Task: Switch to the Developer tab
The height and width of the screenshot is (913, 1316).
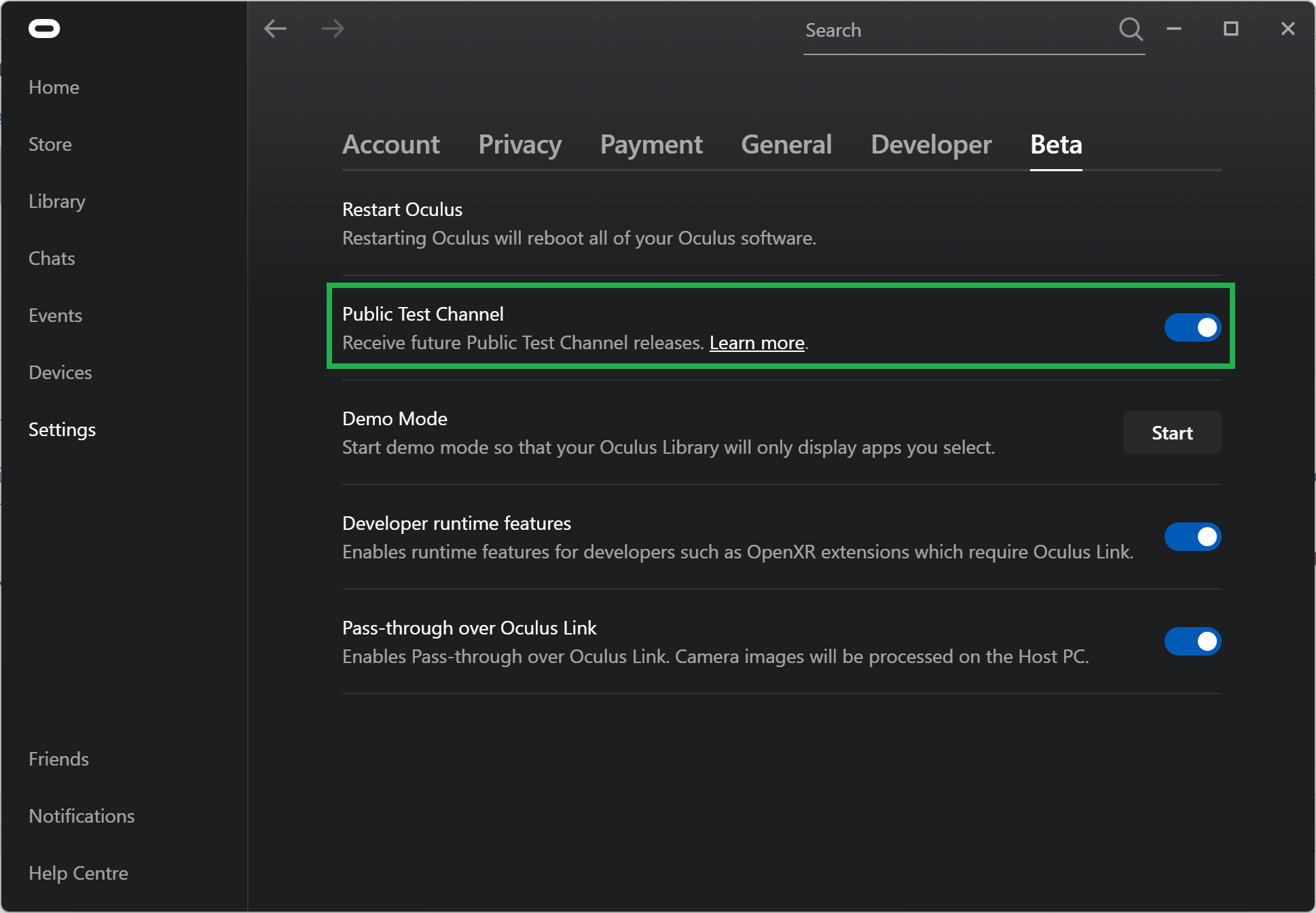Action: coord(931,143)
